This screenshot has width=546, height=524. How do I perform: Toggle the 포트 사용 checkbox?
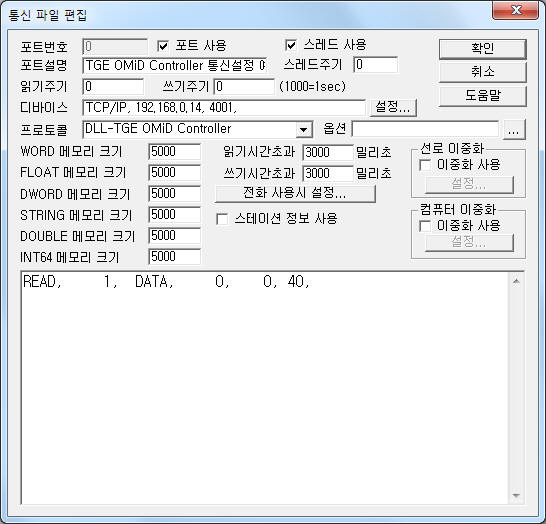tap(163, 46)
